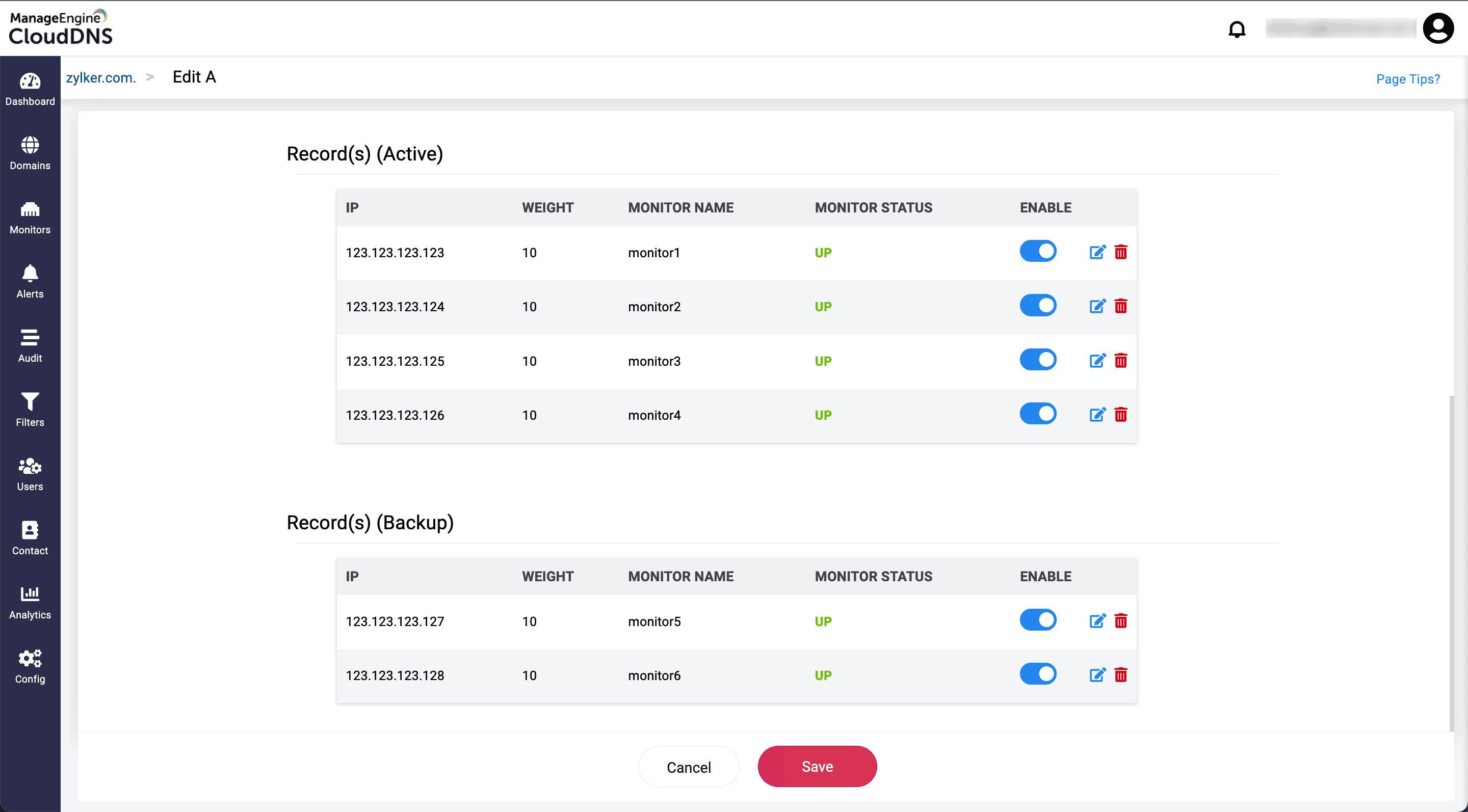
Task: Delete the backup monitor6 record
Action: [x=1120, y=675]
